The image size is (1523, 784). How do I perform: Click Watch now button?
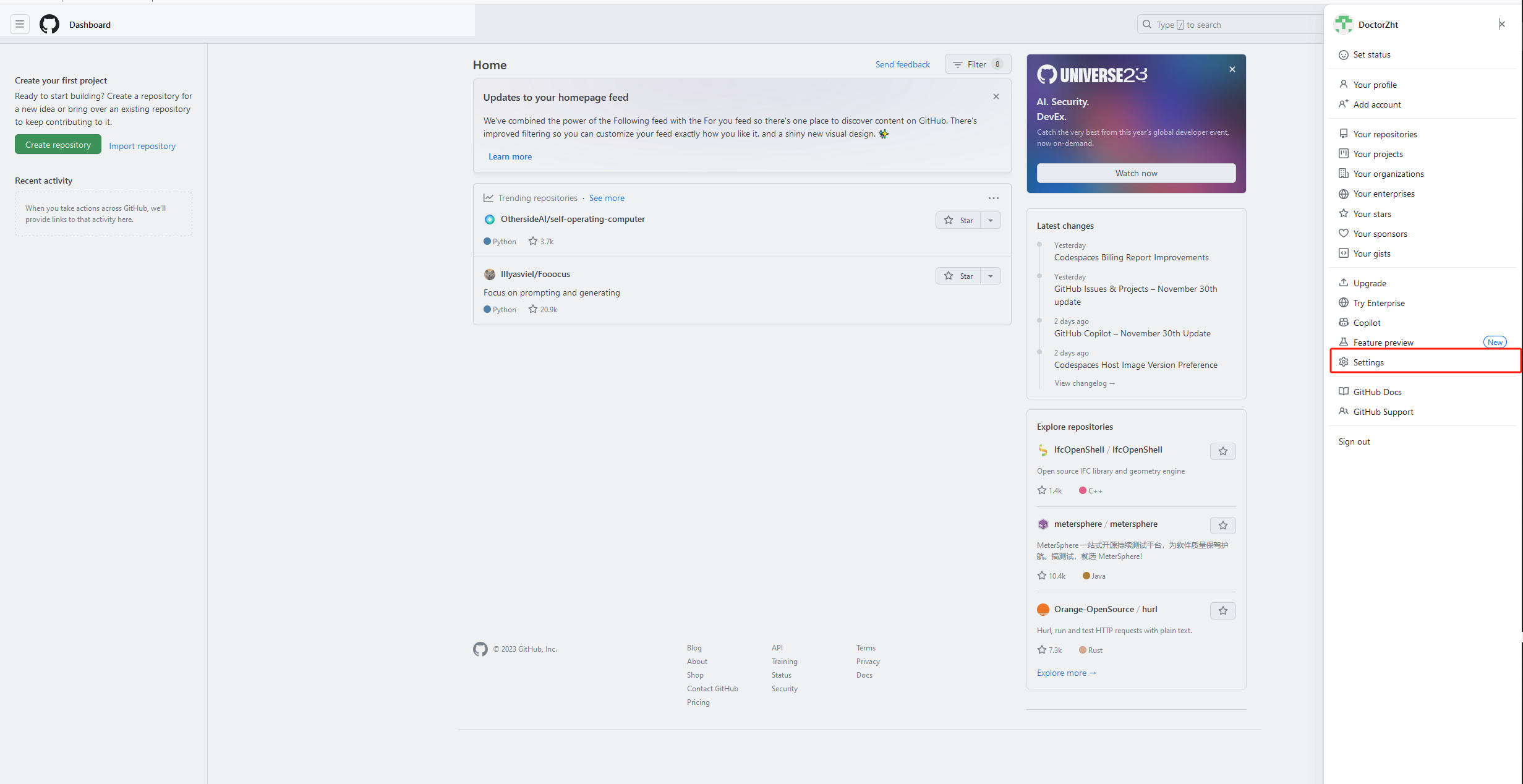(x=1136, y=173)
